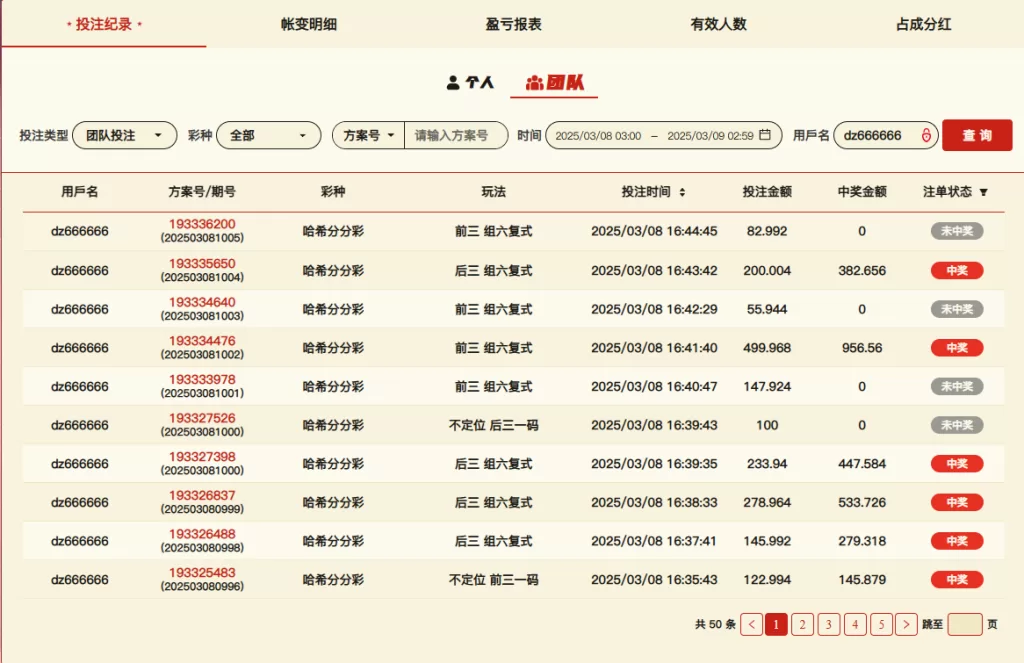Open scheme number 193327398
The height and width of the screenshot is (663, 1024).
[202, 456]
